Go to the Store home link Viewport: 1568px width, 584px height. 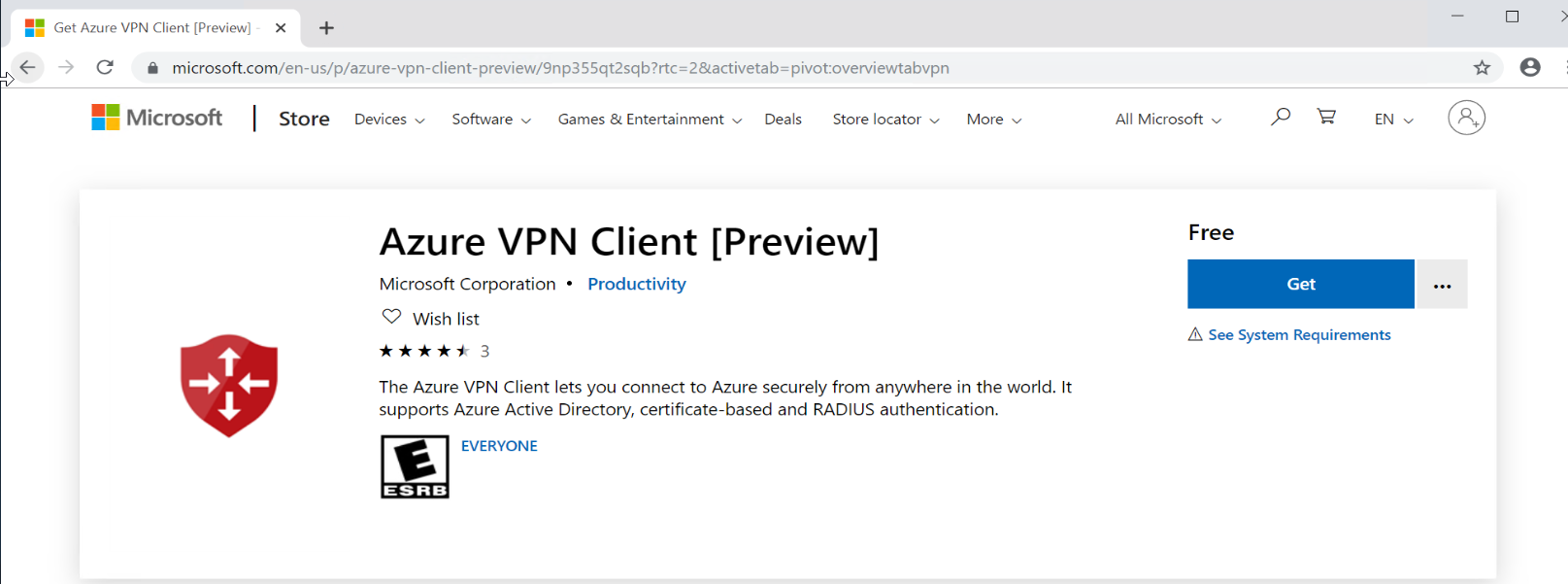coord(304,119)
